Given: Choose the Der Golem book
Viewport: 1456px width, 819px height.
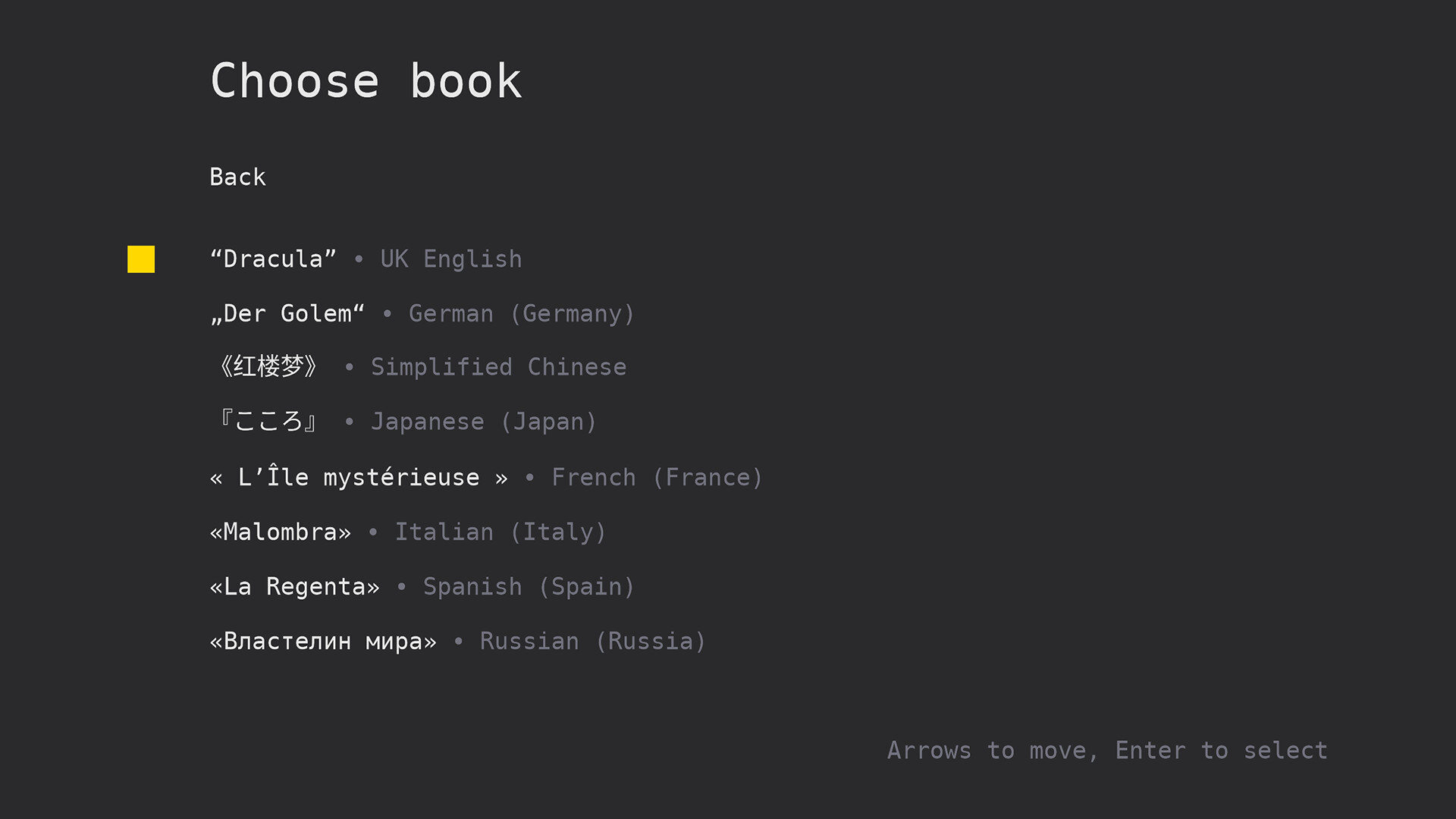Looking at the screenshot, I should click(x=287, y=314).
